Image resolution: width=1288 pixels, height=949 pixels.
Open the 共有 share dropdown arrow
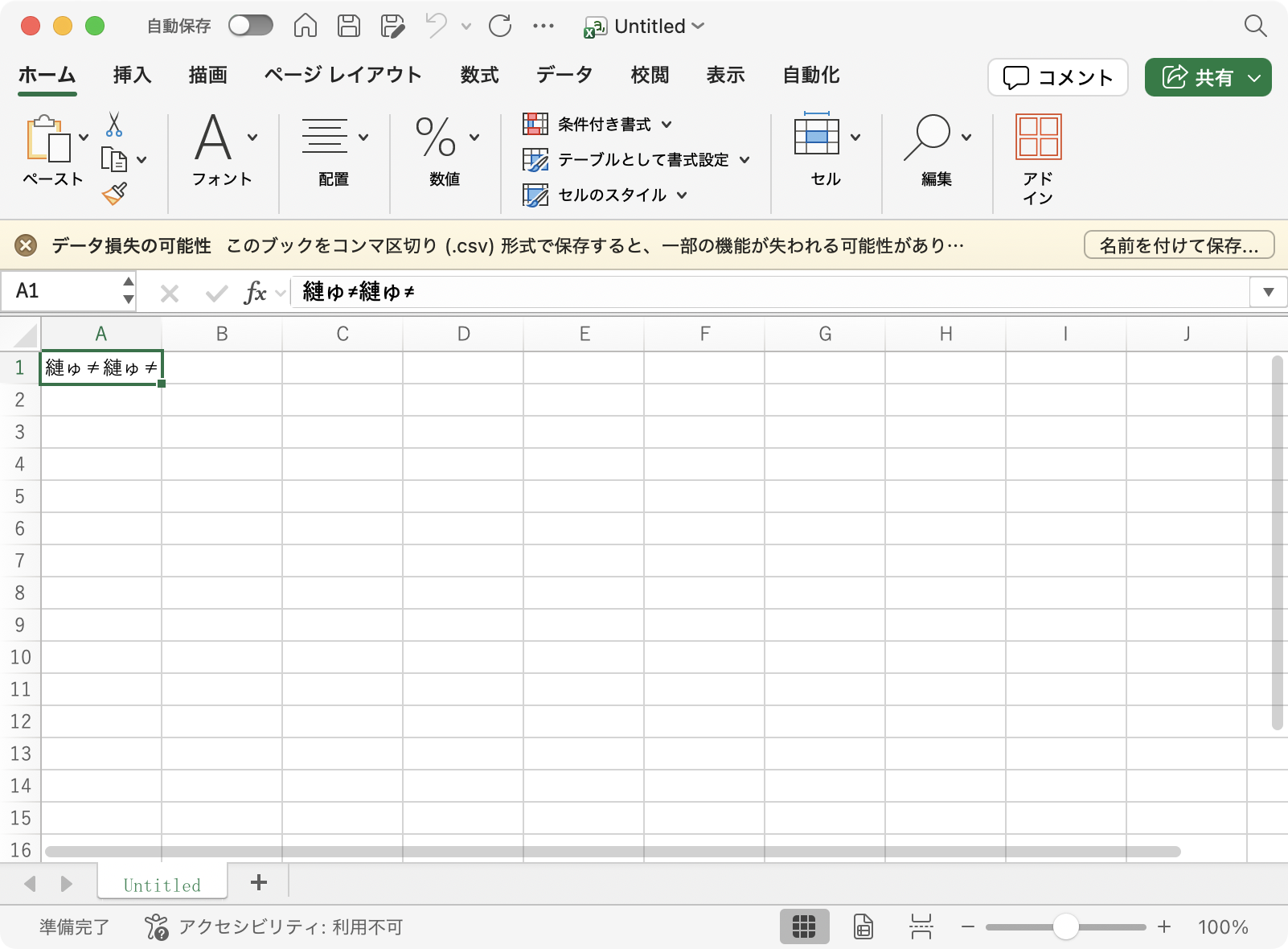pyautogui.click(x=1254, y=78)
